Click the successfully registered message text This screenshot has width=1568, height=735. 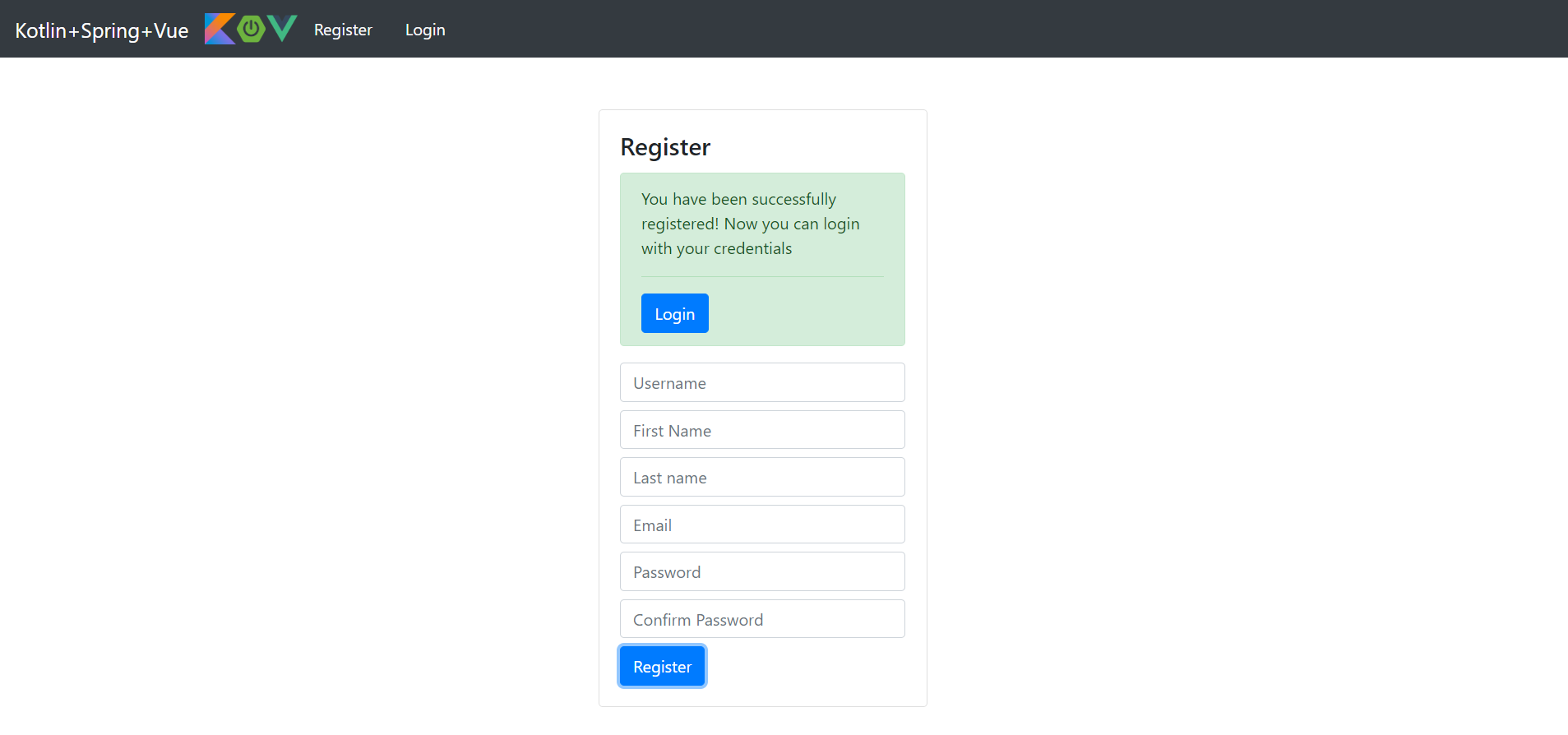[x=750, y=224]
